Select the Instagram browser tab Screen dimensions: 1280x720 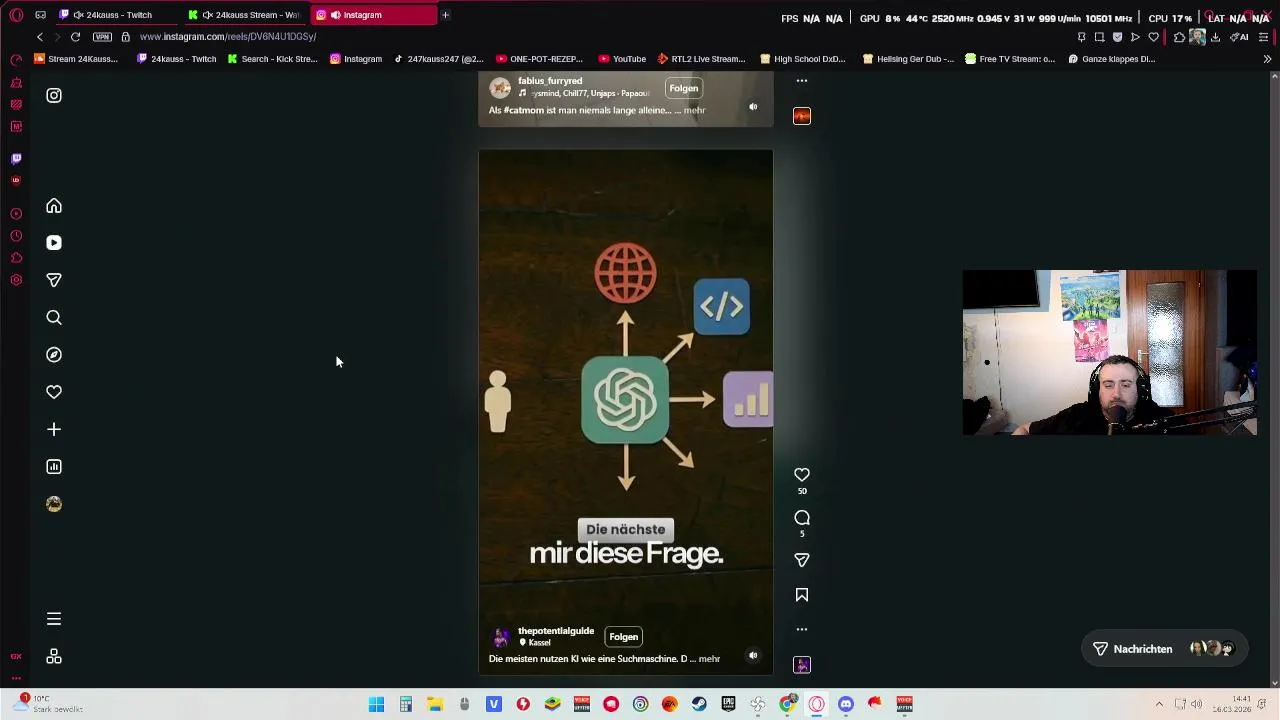pos(372,15)
